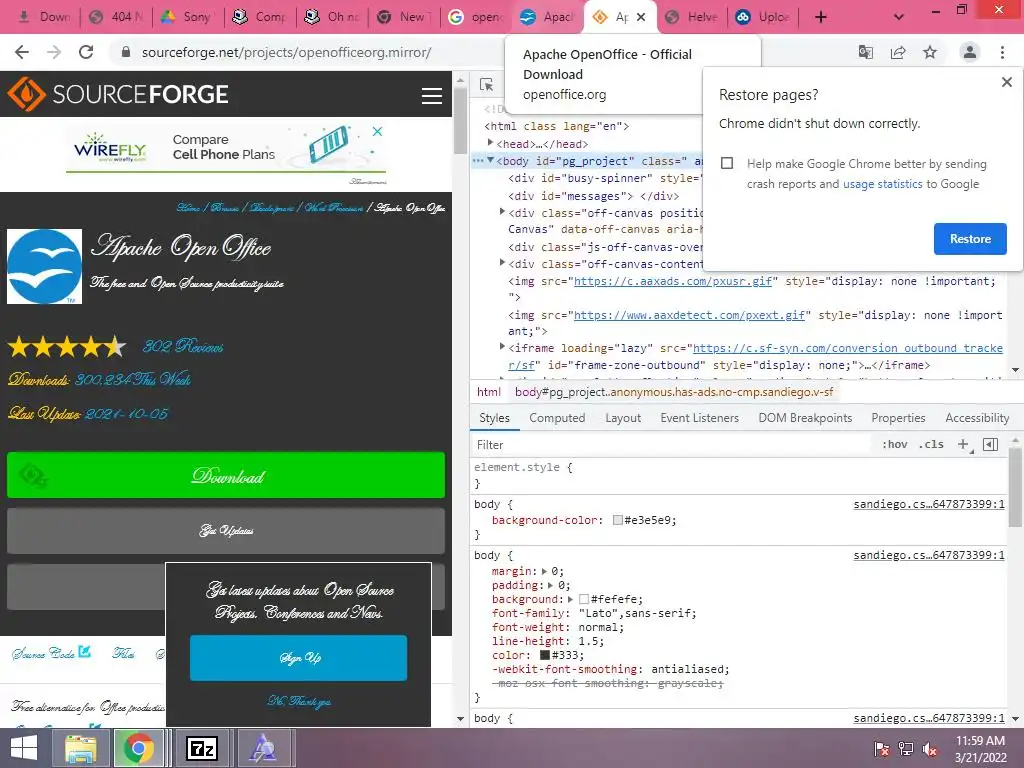Add new style rule plus icon
This screenshot has height=768, width=1024.
tap(963, 445)
